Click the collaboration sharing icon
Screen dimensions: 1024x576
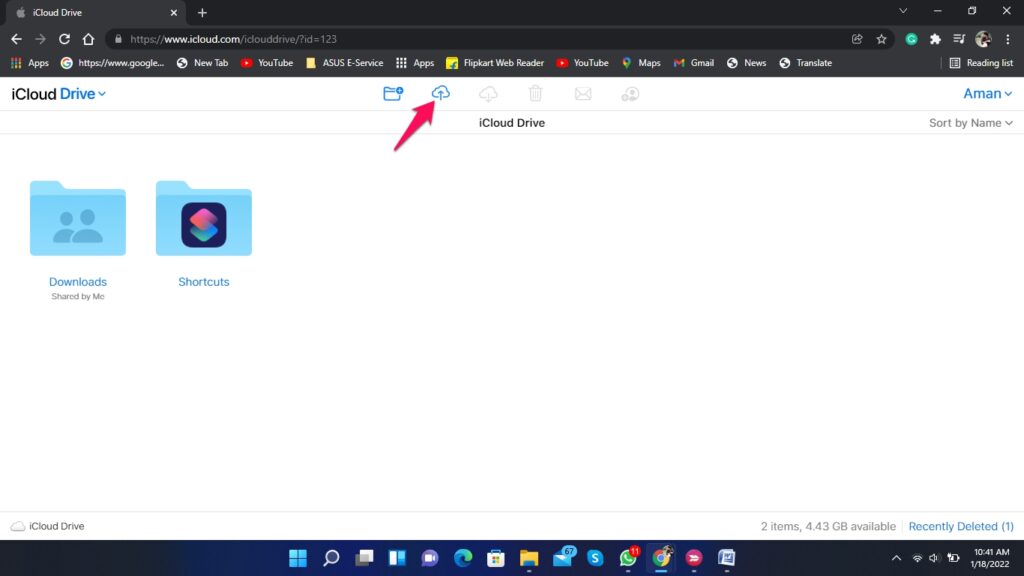click(x=631, y=93)
